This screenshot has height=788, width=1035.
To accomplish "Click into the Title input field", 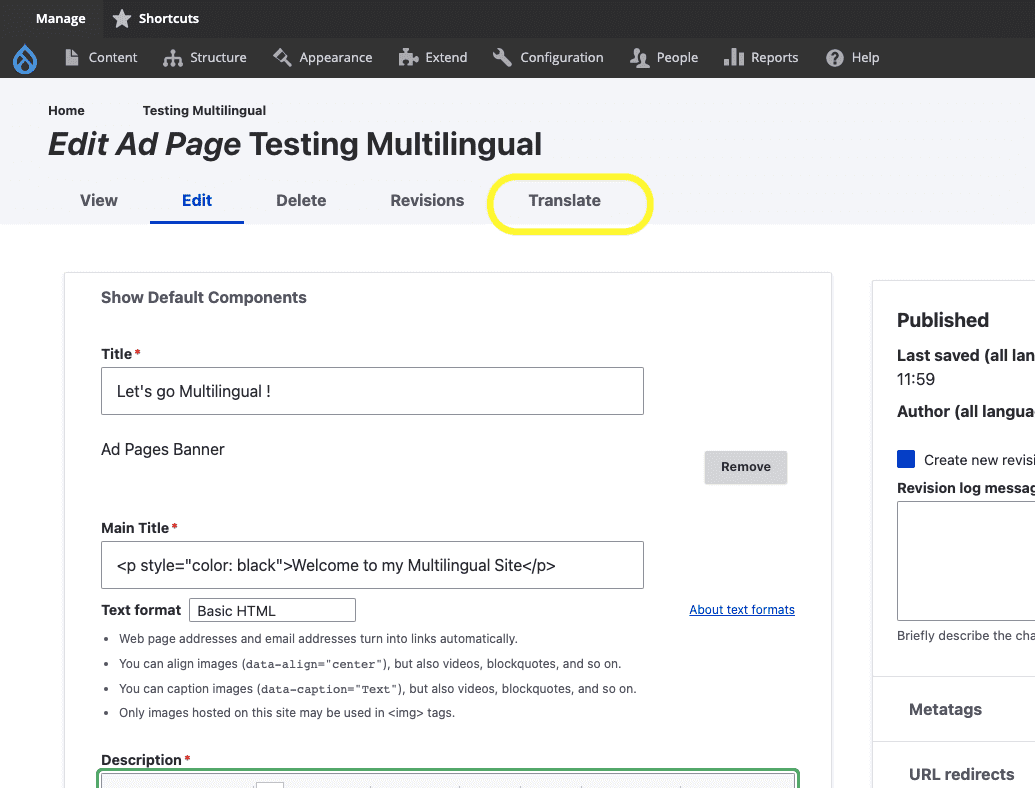I will pyautogui.click(x=372, y=391).
